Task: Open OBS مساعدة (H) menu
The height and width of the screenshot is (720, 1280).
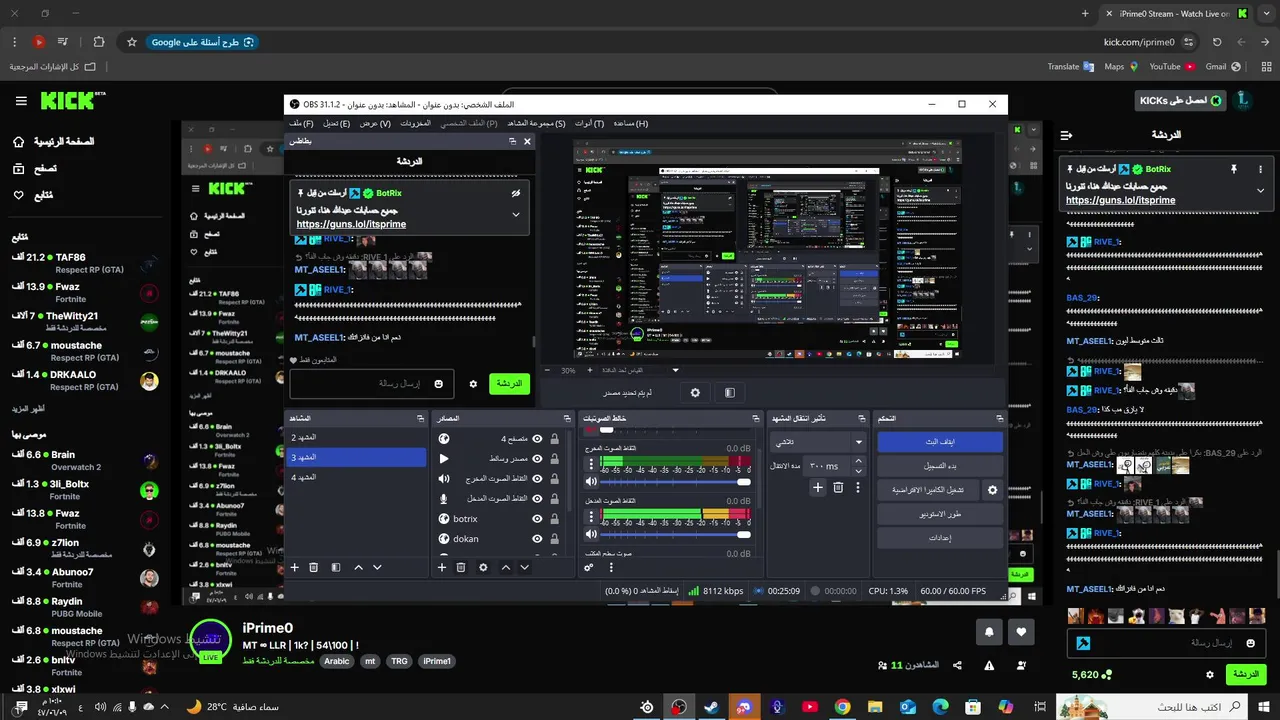Action: 630,123
